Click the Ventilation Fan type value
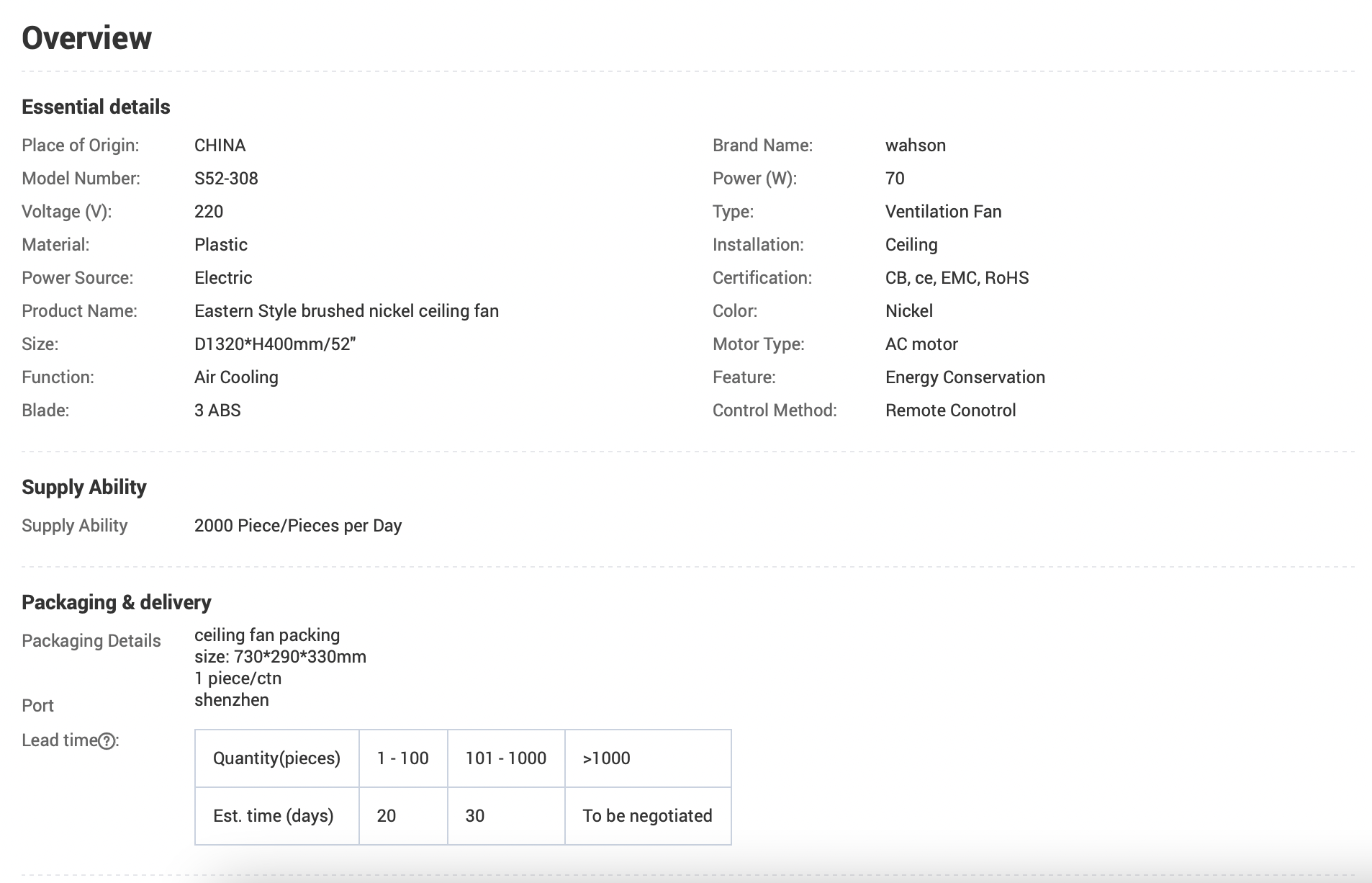Image resolution: width=1372 pixels, height=883 pixels. tap(943, 212)
